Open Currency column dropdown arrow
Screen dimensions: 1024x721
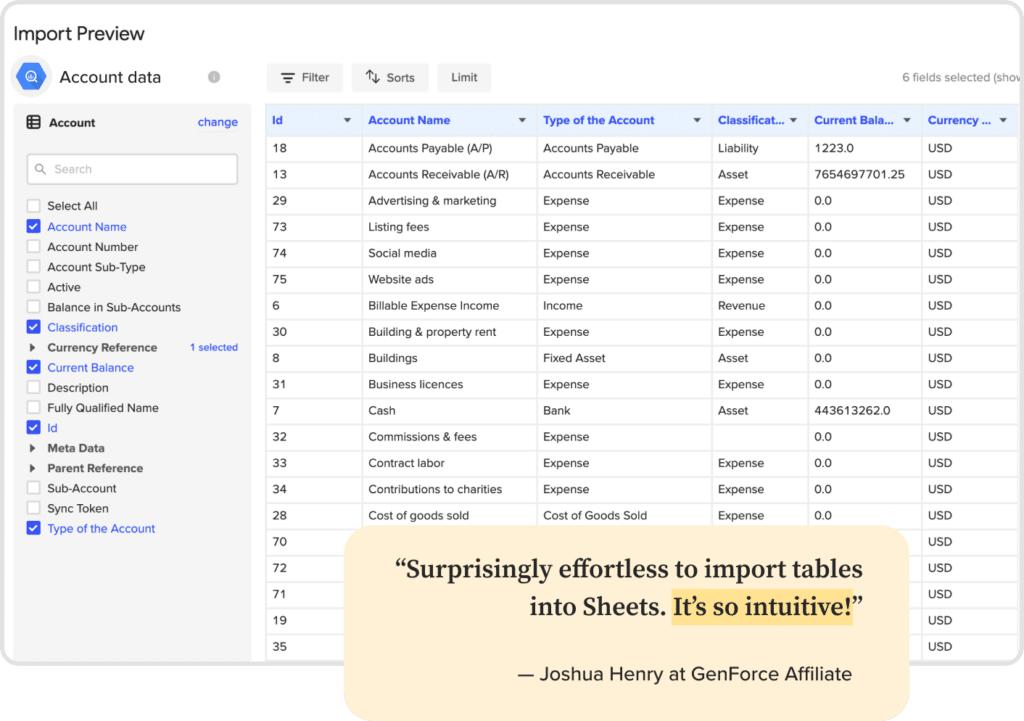click(1003, 120)
